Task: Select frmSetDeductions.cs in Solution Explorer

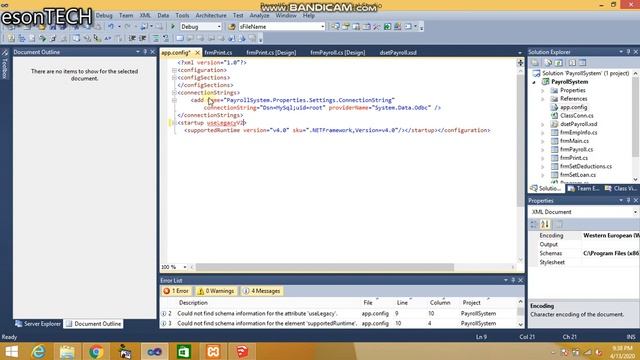Action: [586, 167]
